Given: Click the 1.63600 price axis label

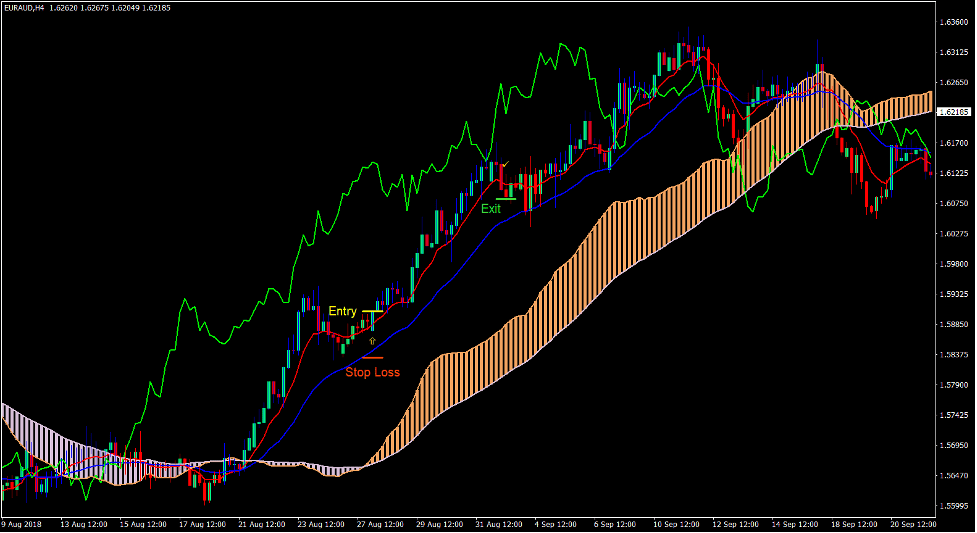Looking at the screenshot, I should click(x=955, y=23).
